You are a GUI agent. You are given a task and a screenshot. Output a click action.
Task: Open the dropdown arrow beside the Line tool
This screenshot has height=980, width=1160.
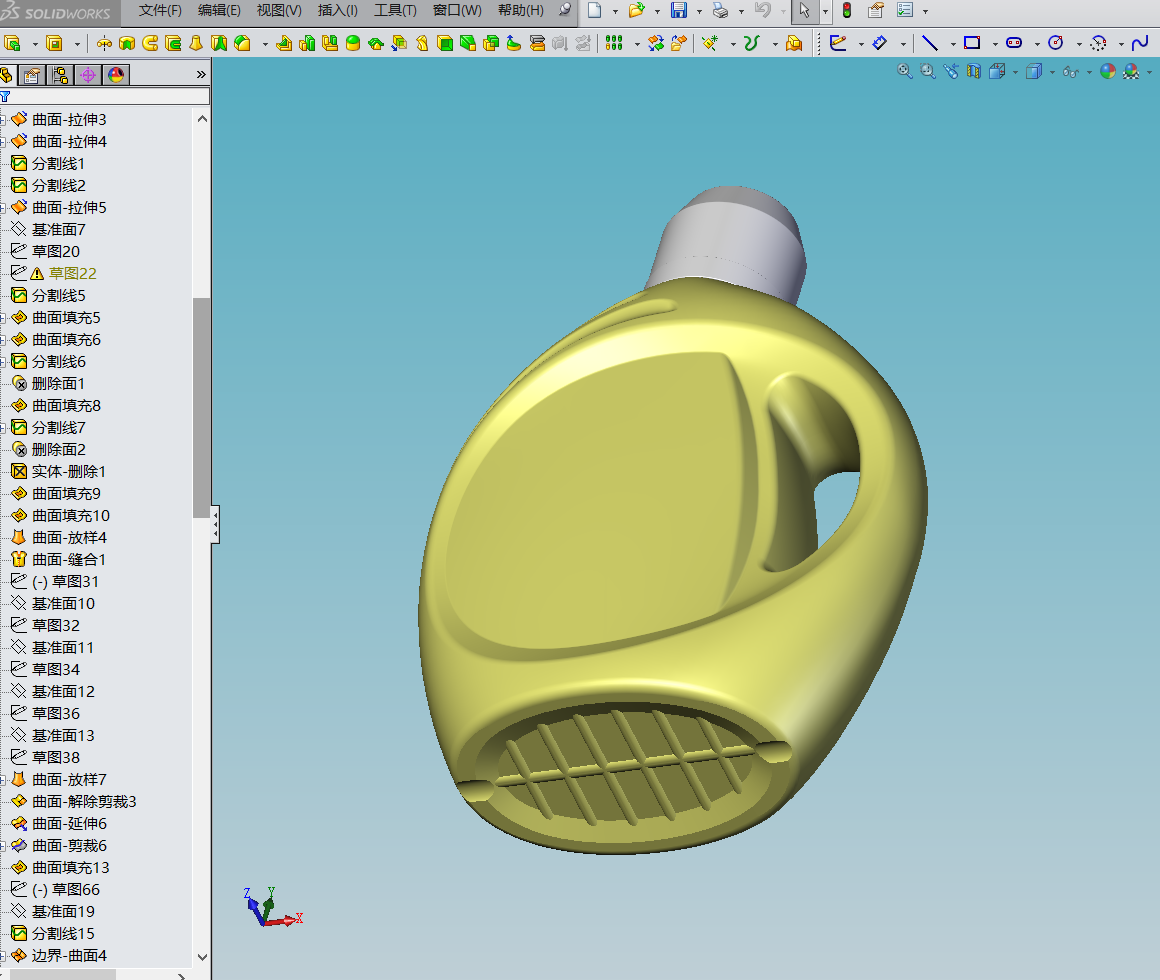[x=953, y=44]
